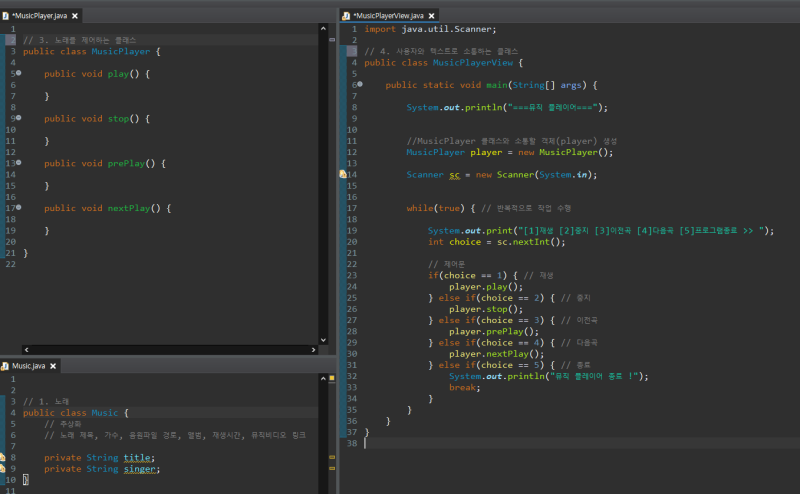The height and width of the screenshot is (494, 800).
Task: Switch to the MusicPlayer.java tab
Action: (40, 16)
